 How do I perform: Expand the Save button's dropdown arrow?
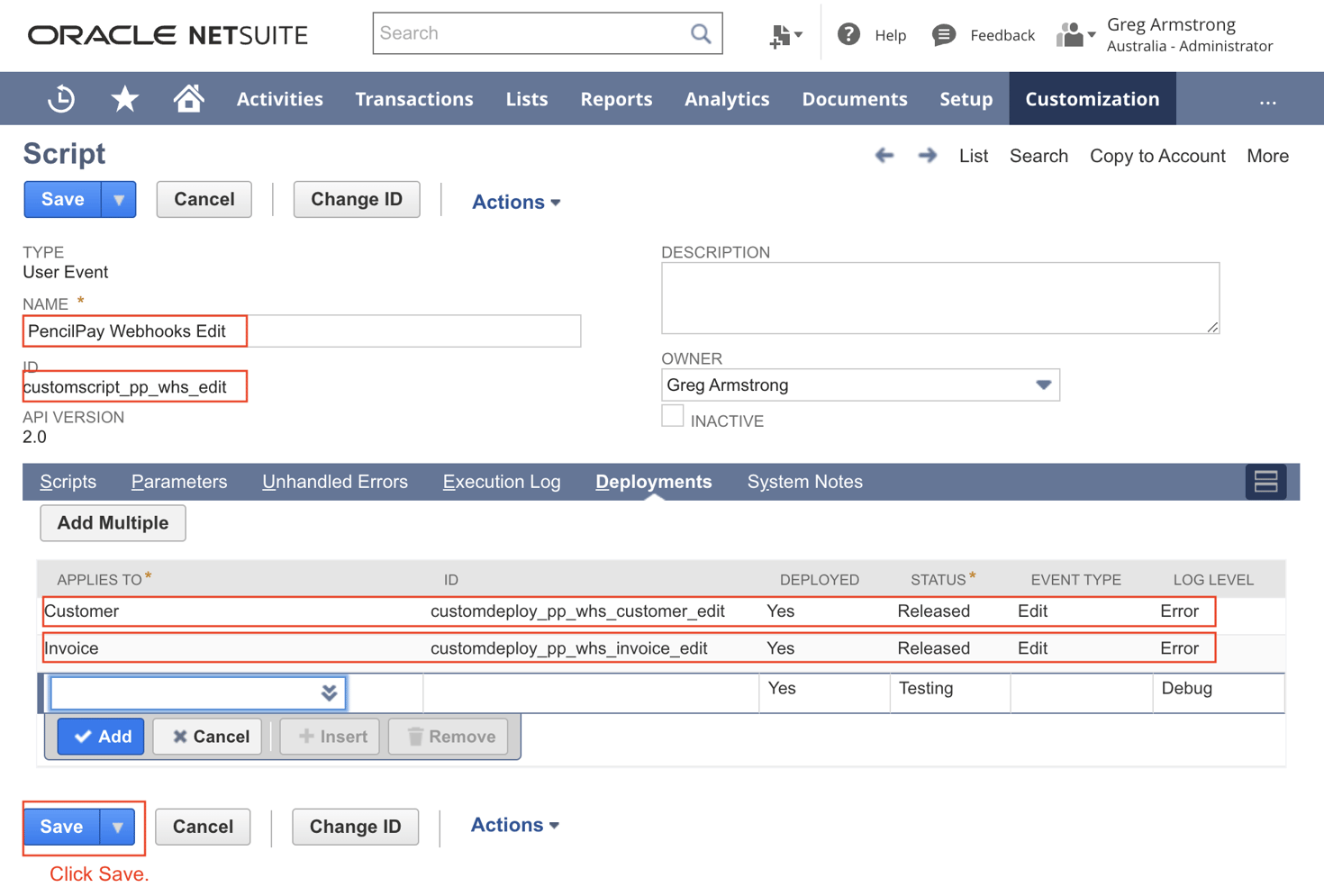pos(118,199)
